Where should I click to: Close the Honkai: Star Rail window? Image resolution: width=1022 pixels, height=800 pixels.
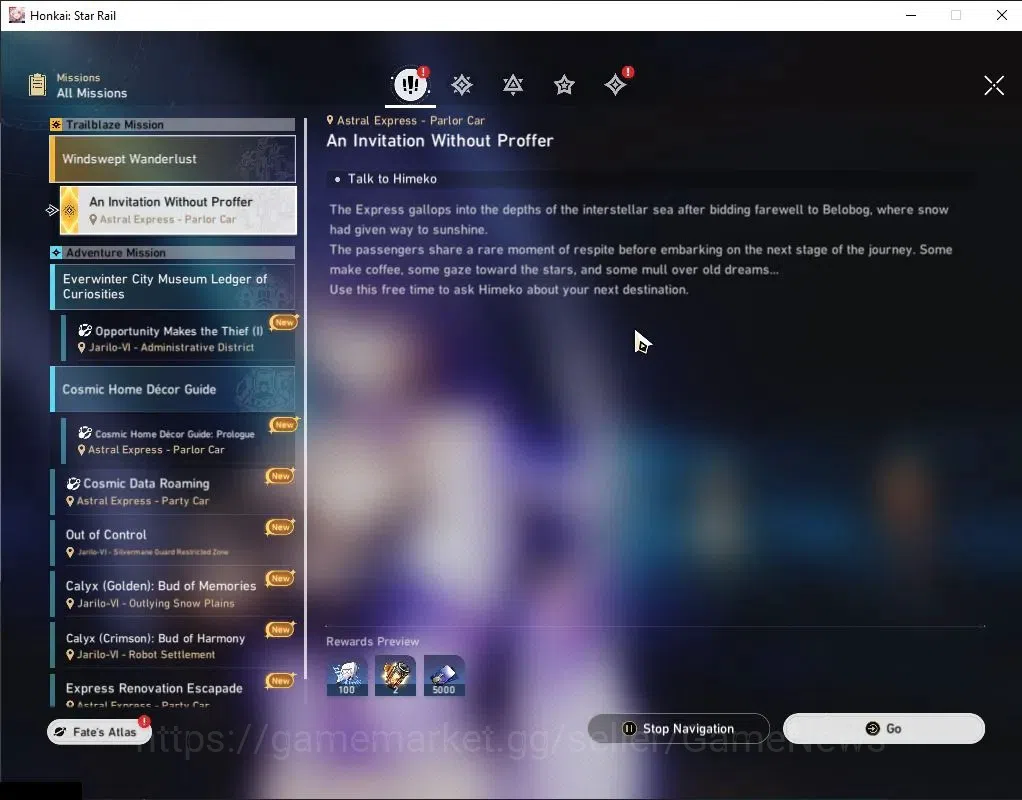1002,15
